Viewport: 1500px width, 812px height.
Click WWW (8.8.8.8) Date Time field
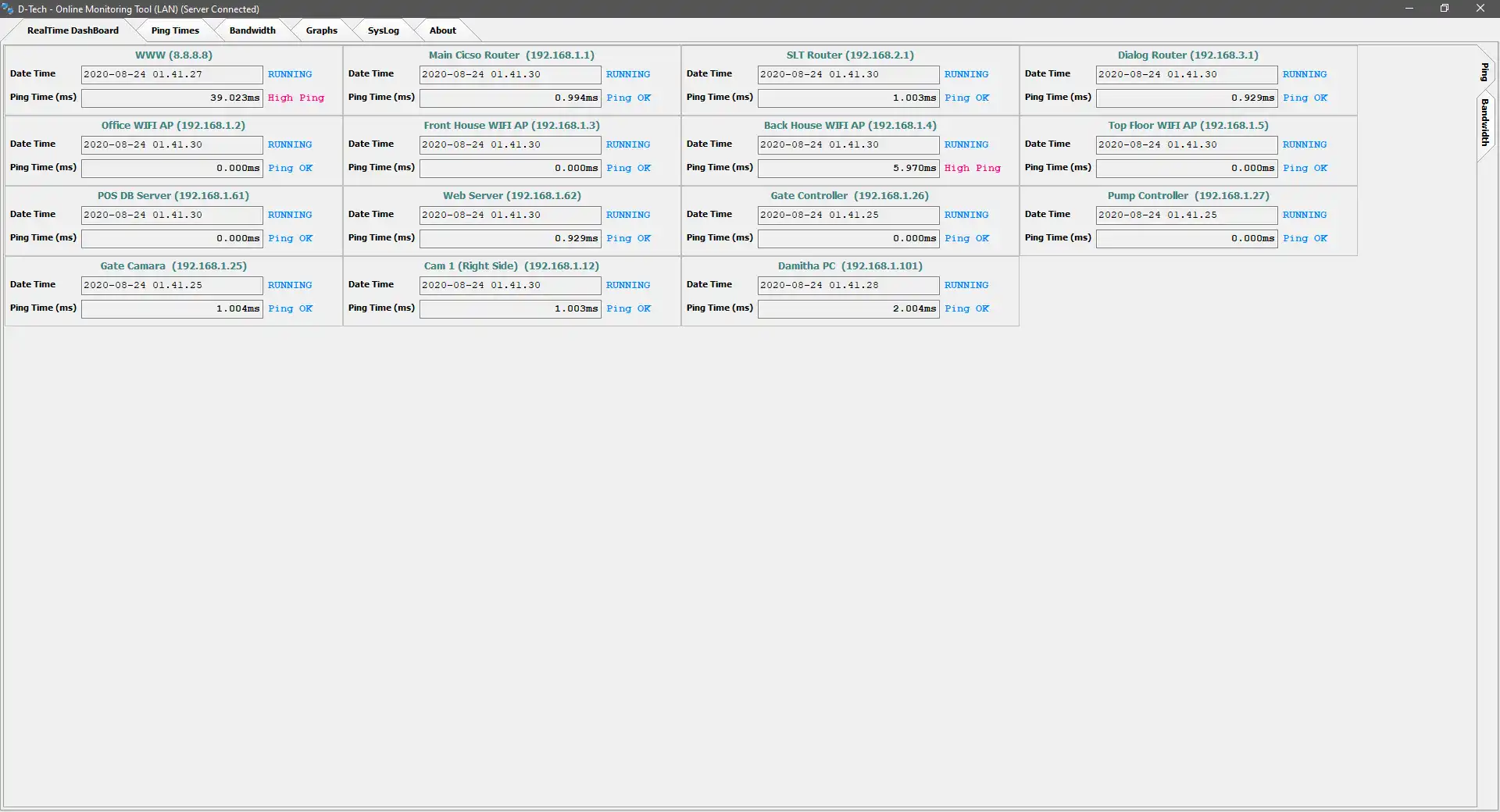(x=172, y=75)
